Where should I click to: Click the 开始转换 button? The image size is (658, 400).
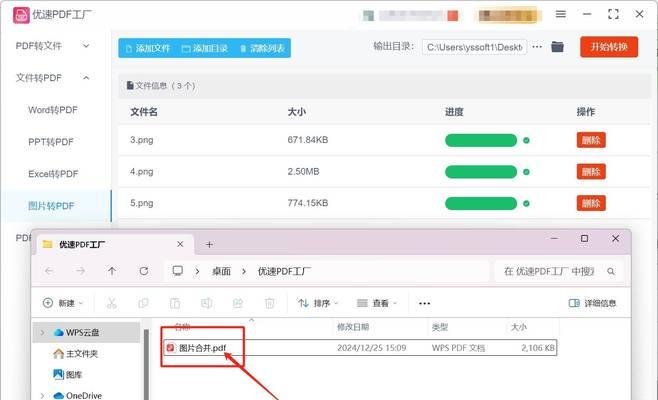609,47
